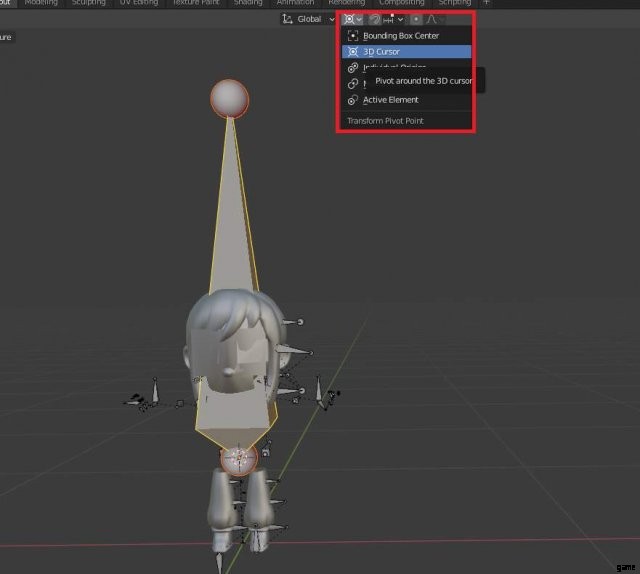Expand the snapping options dropdown

tap(400, 19)
